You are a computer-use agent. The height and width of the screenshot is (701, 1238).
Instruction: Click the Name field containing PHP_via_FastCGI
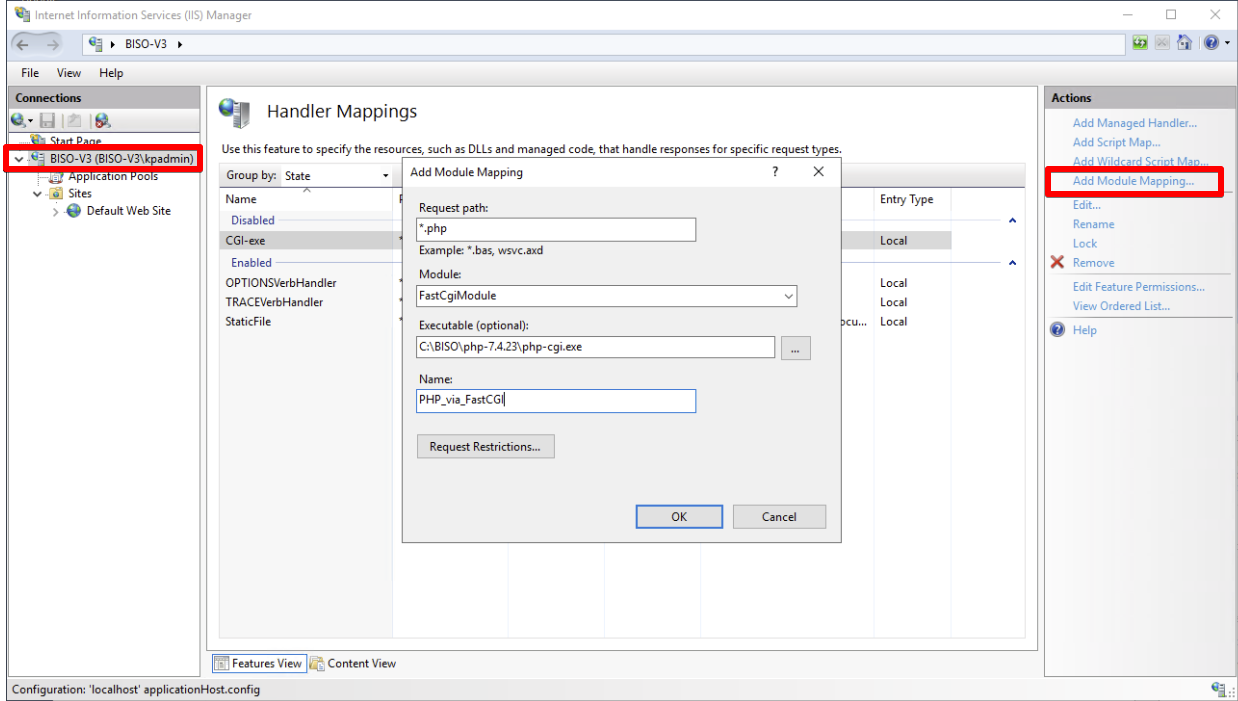coord(556,401)
